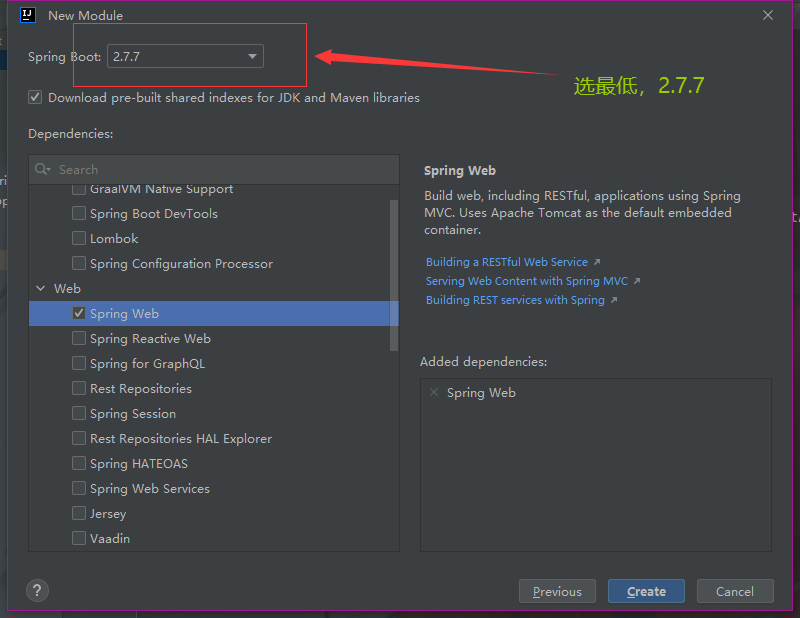Select the Spring Reactive Web row text
This screenshot has height=618, width=800.
pyautogui.click(x=150, y=338)
